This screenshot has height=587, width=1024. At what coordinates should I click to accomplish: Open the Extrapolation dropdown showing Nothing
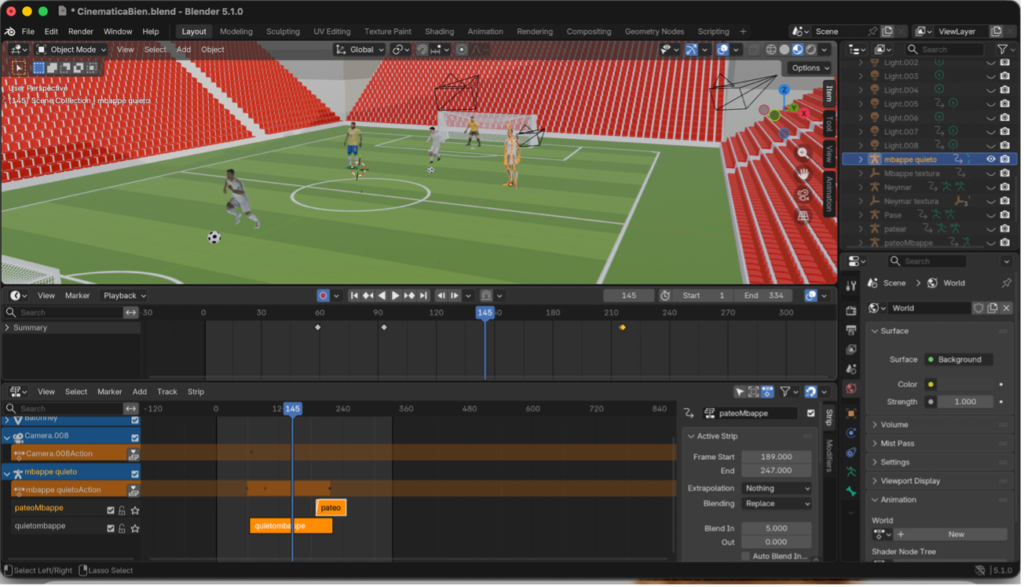point(777,488)
